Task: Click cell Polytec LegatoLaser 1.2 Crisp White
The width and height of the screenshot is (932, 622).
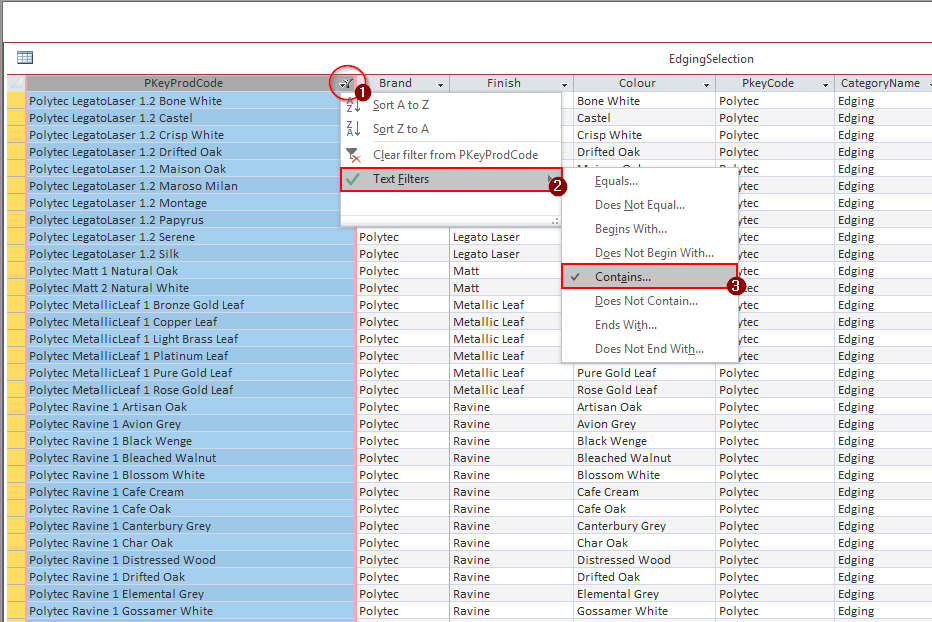Action: pos(191,135)
